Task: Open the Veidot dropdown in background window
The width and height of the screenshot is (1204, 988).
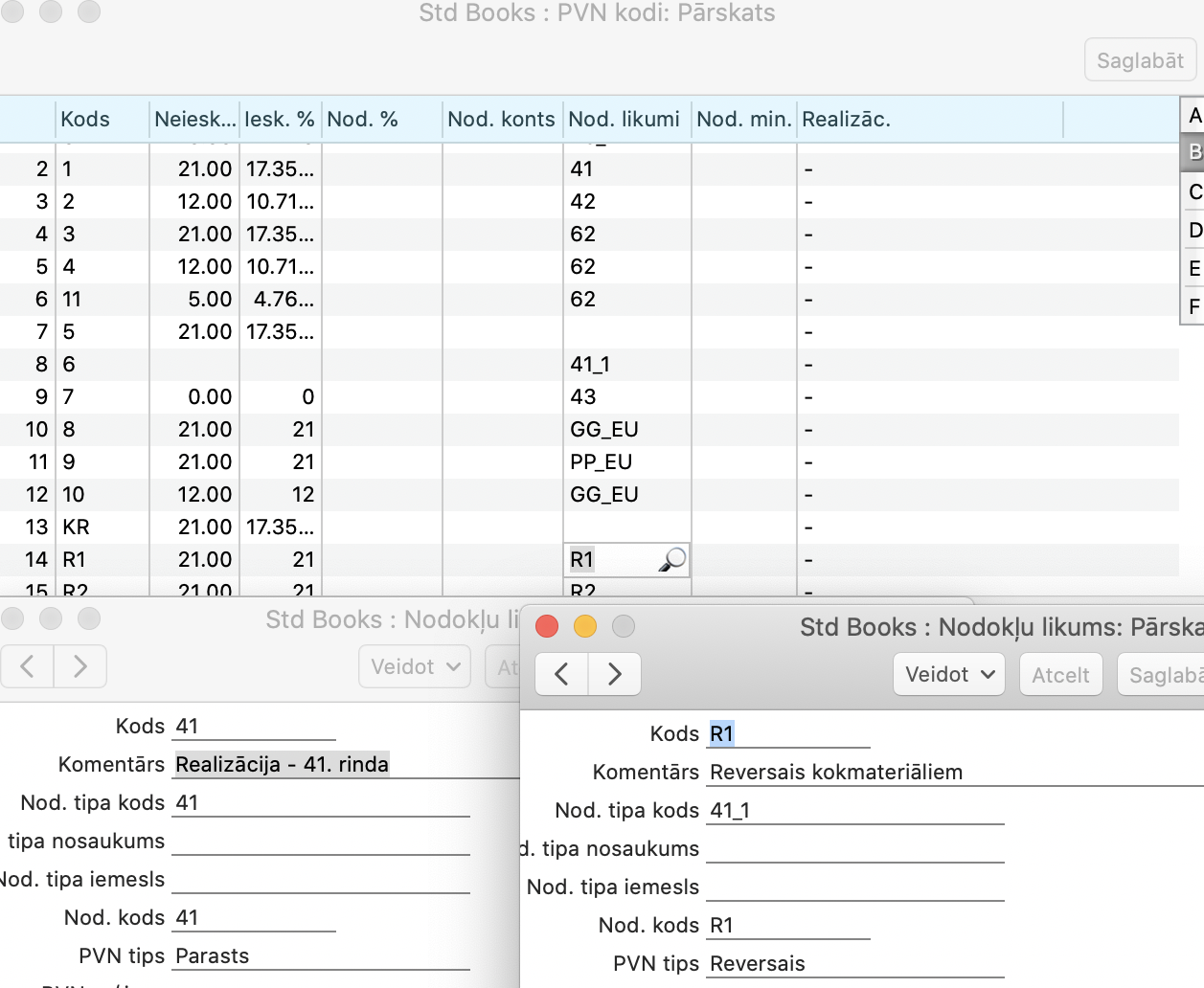Action: pyautogui.click(x=415, y=666)
